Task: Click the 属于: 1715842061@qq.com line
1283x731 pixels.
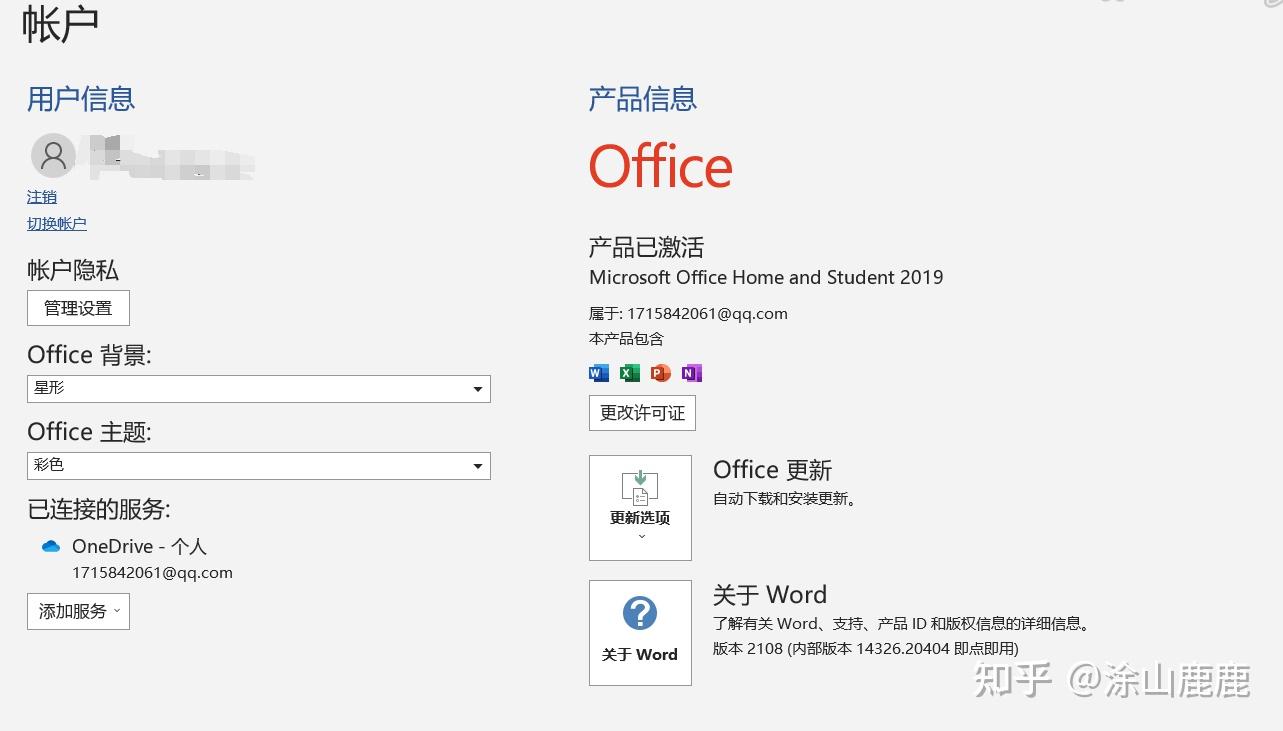Action: click(x=688, y=313)
